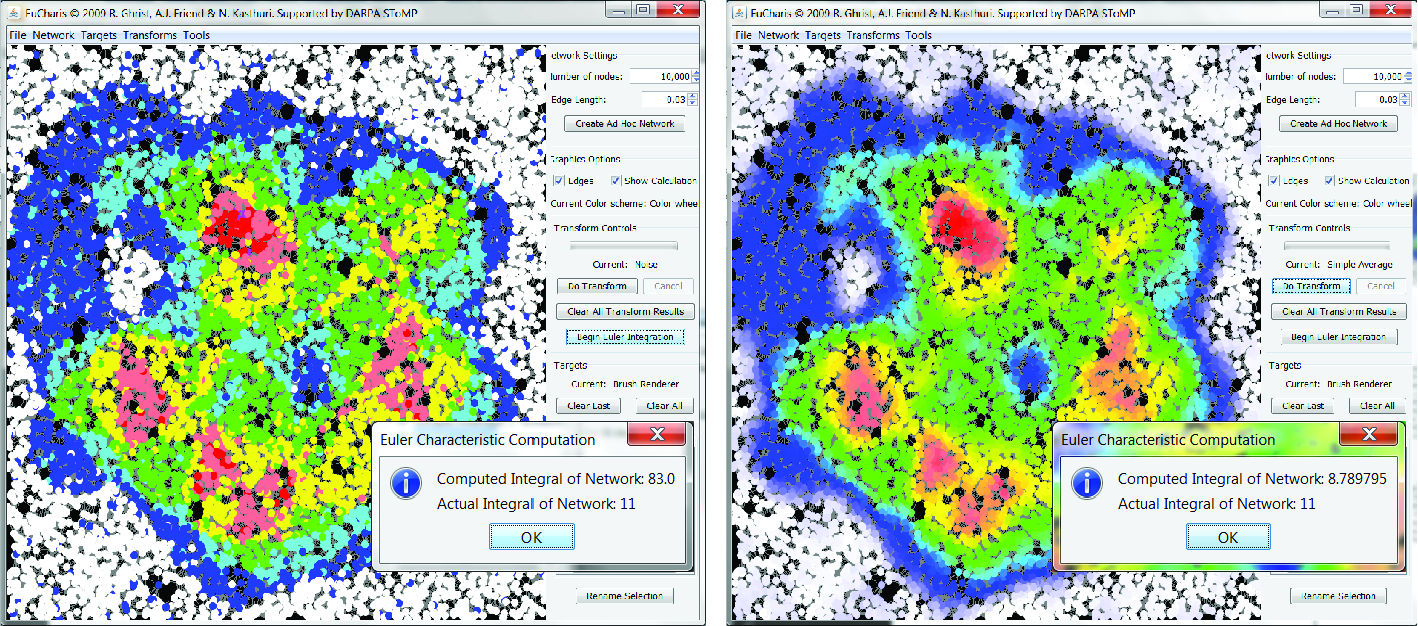The height and width of the screenshot is (626, 1418).
Task: Click Clear All Transform Results in right window
Action: point(1339,311)
